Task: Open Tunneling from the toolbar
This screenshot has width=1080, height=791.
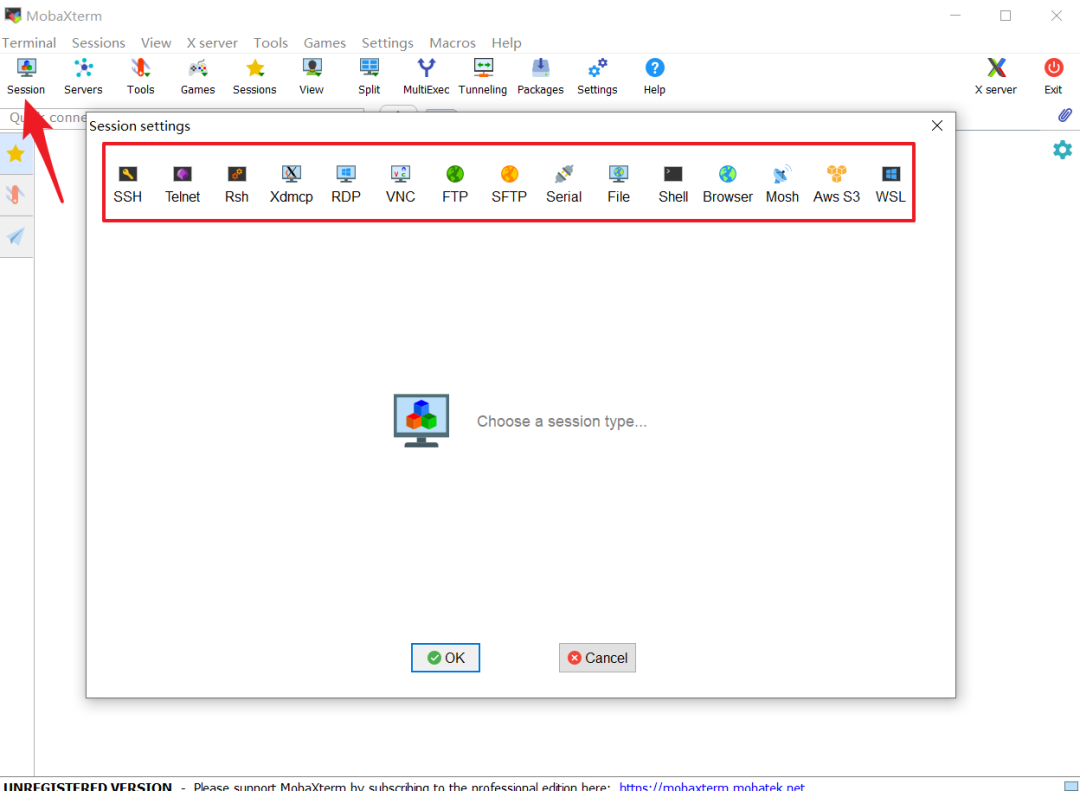Action: point(483,76)
